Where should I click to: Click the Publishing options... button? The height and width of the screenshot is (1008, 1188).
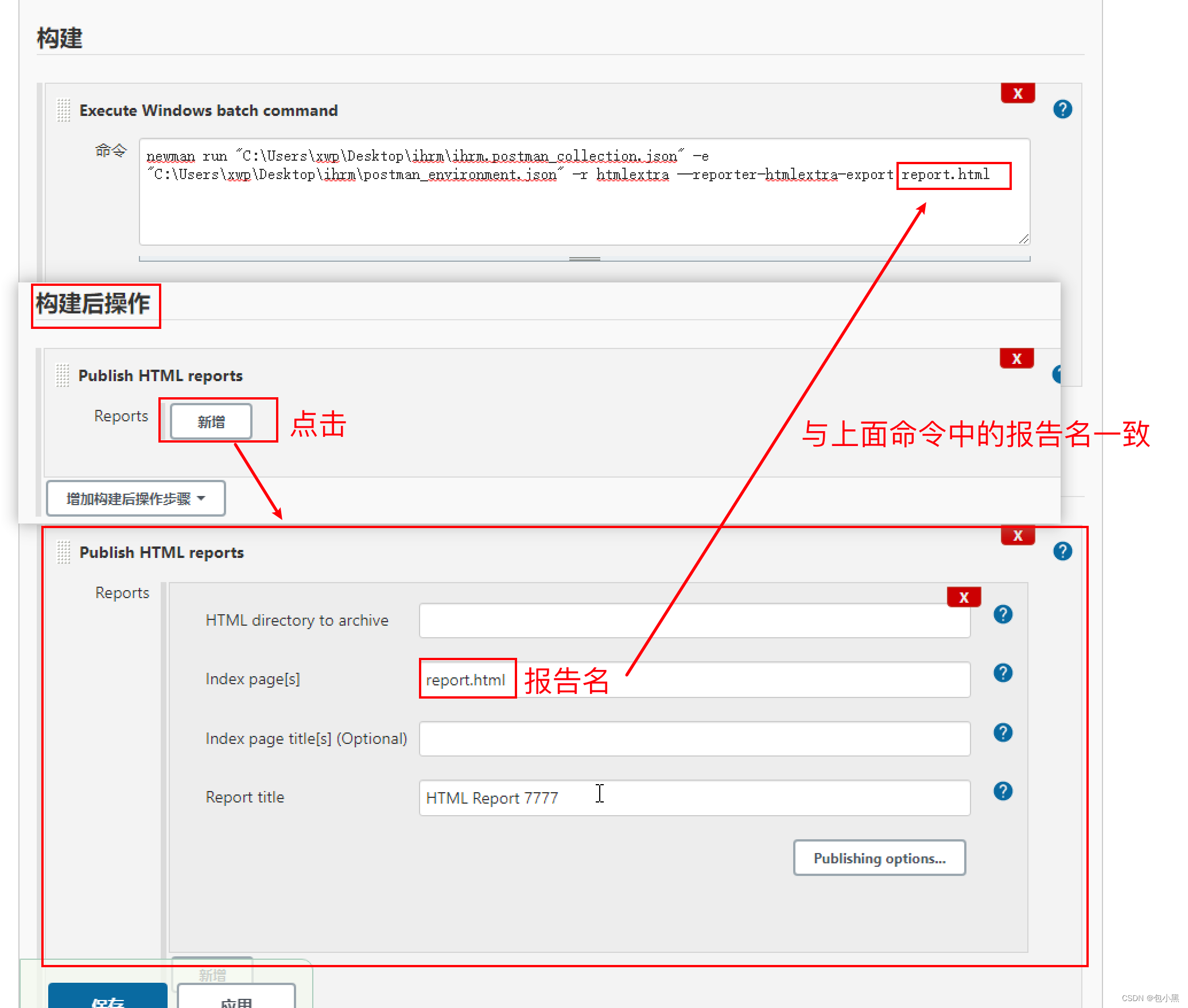coord(879,858)
